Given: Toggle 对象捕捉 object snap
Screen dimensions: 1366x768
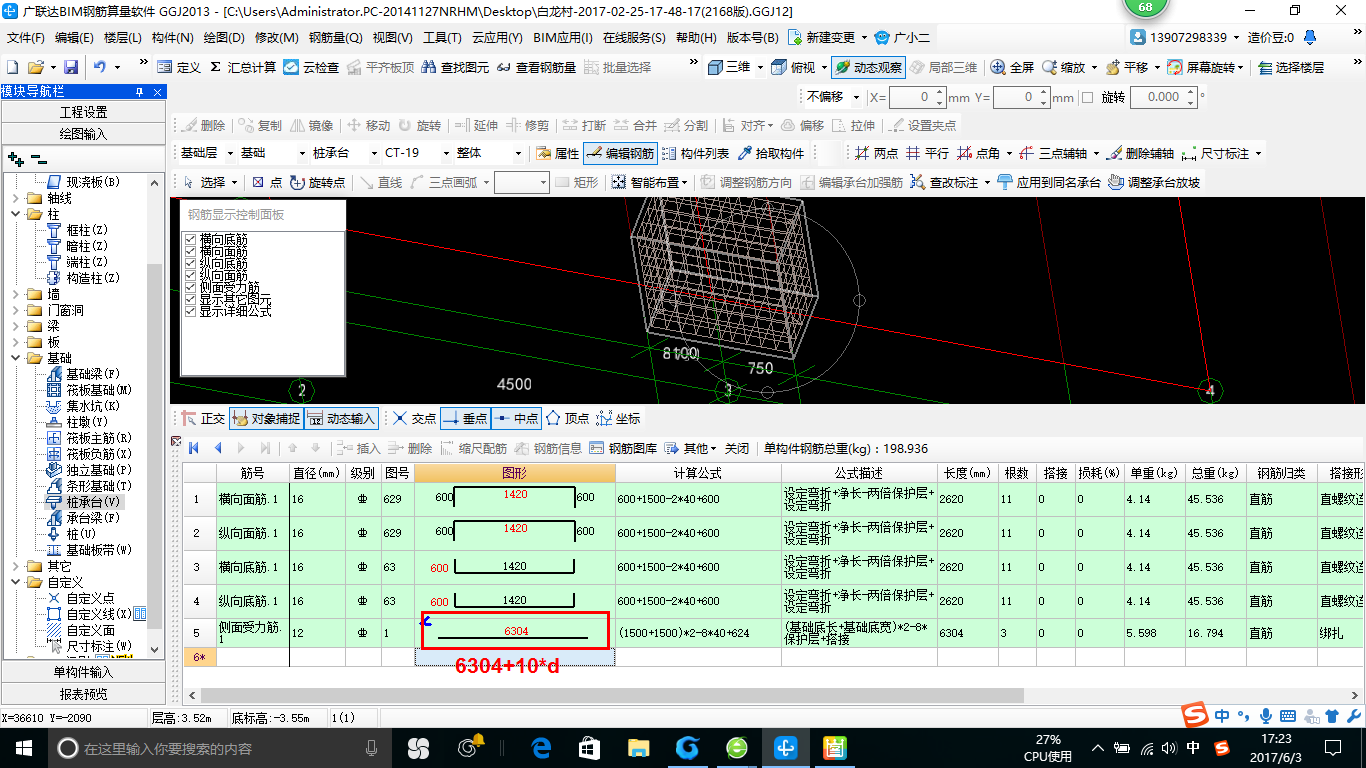Looking at the screenshot, I should click(266, 418).
